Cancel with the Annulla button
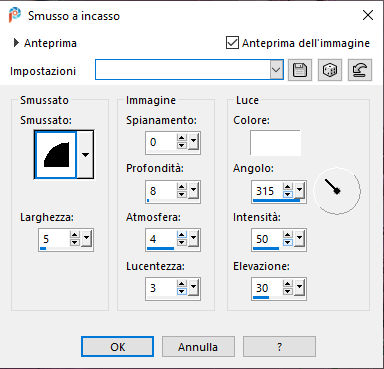 [x=198, y=347]
